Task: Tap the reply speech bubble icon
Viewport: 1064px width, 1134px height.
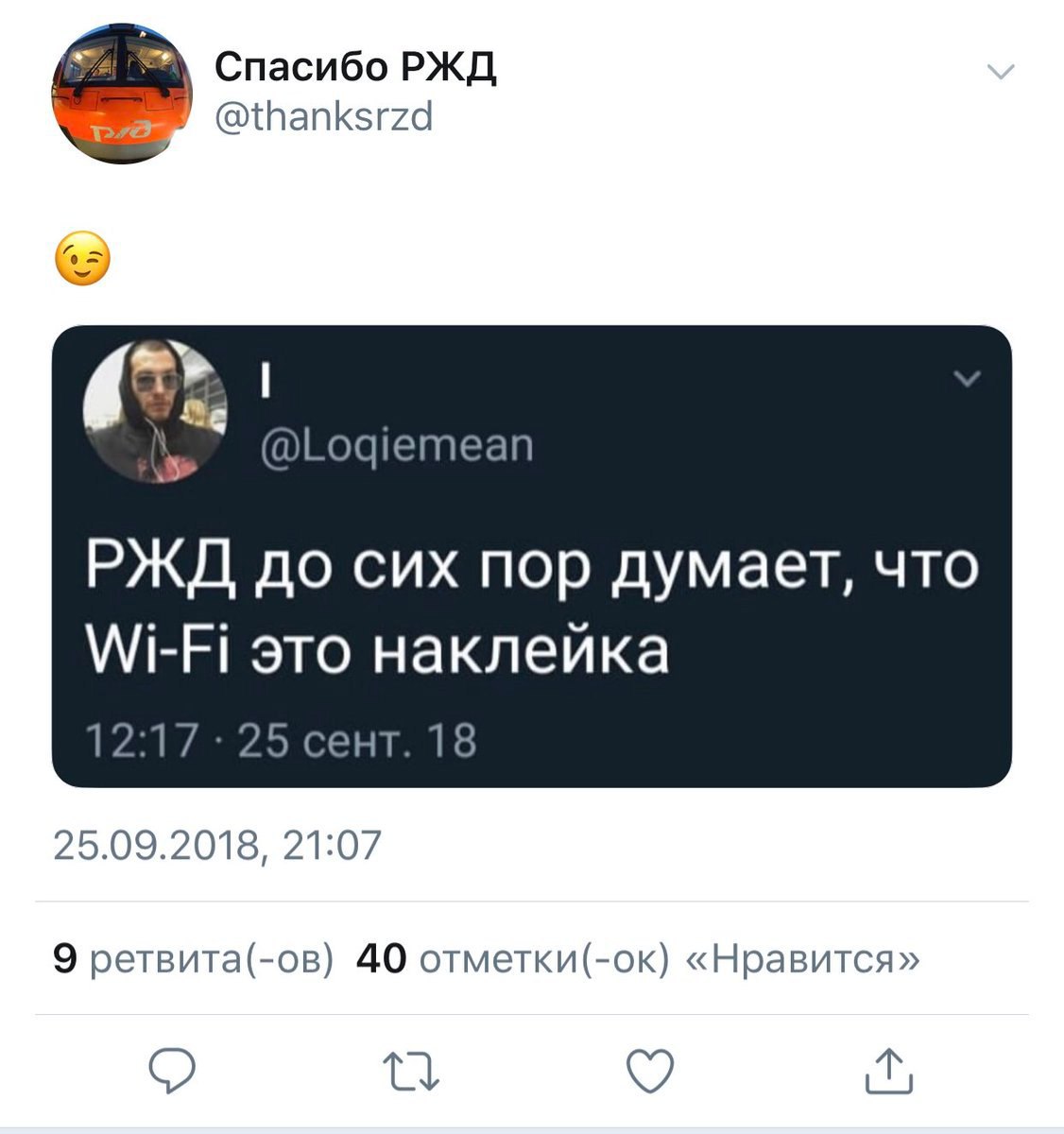Action: pyautogui.click(x=173, y=1071)
